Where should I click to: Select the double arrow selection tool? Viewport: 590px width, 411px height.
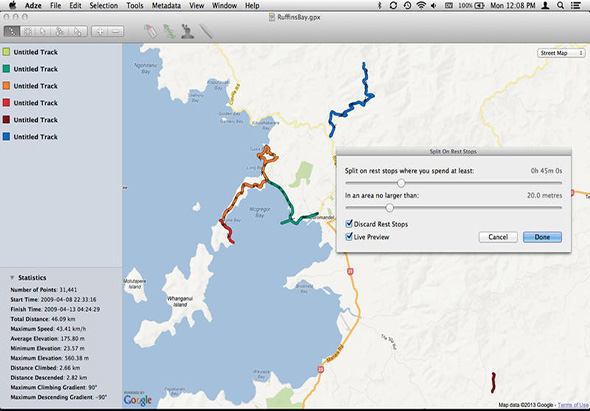click(78, 31)
